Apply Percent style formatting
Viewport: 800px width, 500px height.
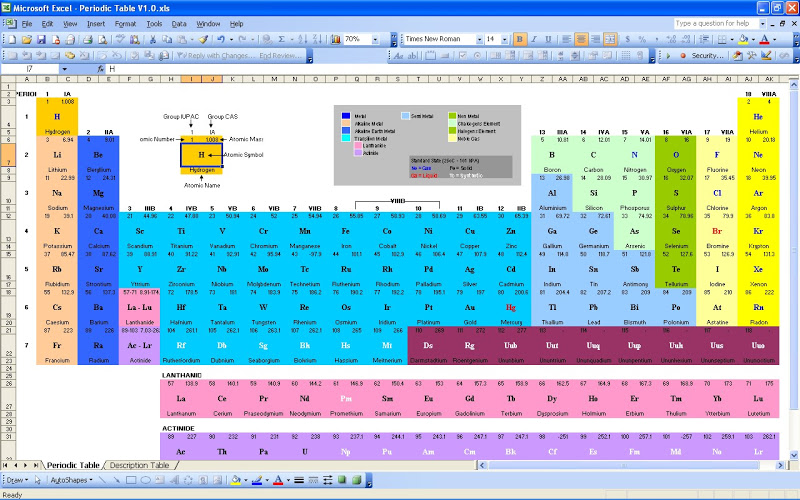click(642, 39)
